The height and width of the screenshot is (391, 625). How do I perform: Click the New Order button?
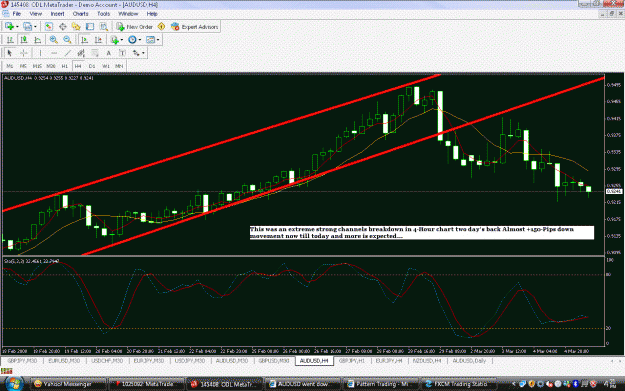(x=135, y=27)
